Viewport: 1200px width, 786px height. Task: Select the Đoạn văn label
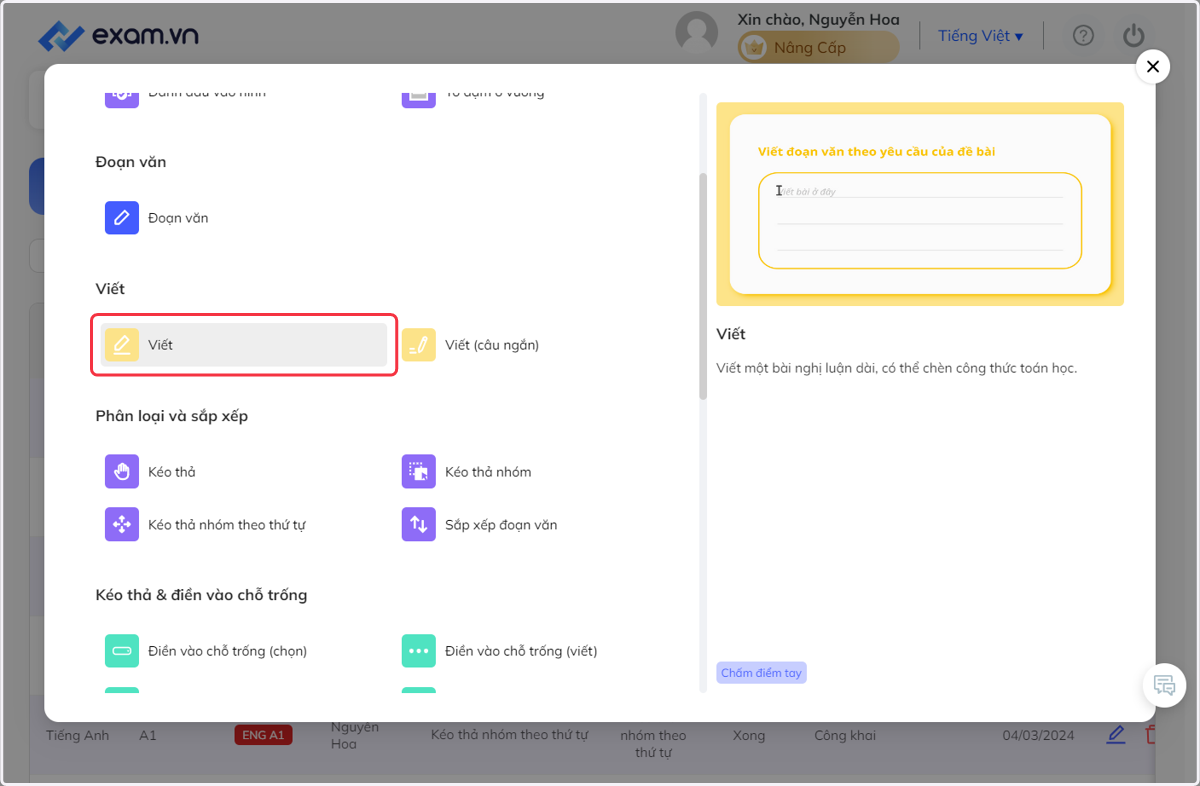[178, 218]
